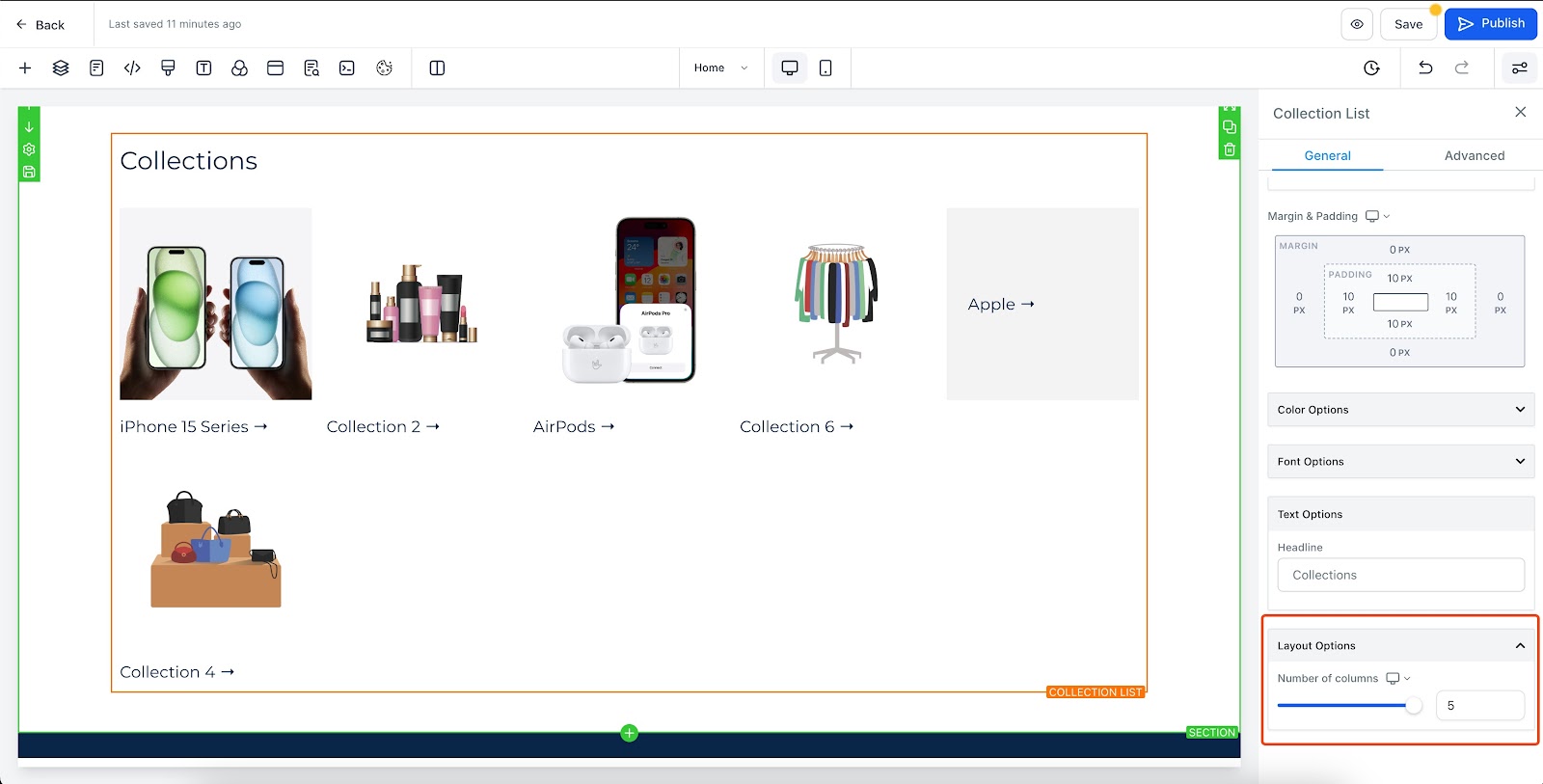Toggle the preview eye icon
Screen dimensions: 1543x784
[1357, 24]
